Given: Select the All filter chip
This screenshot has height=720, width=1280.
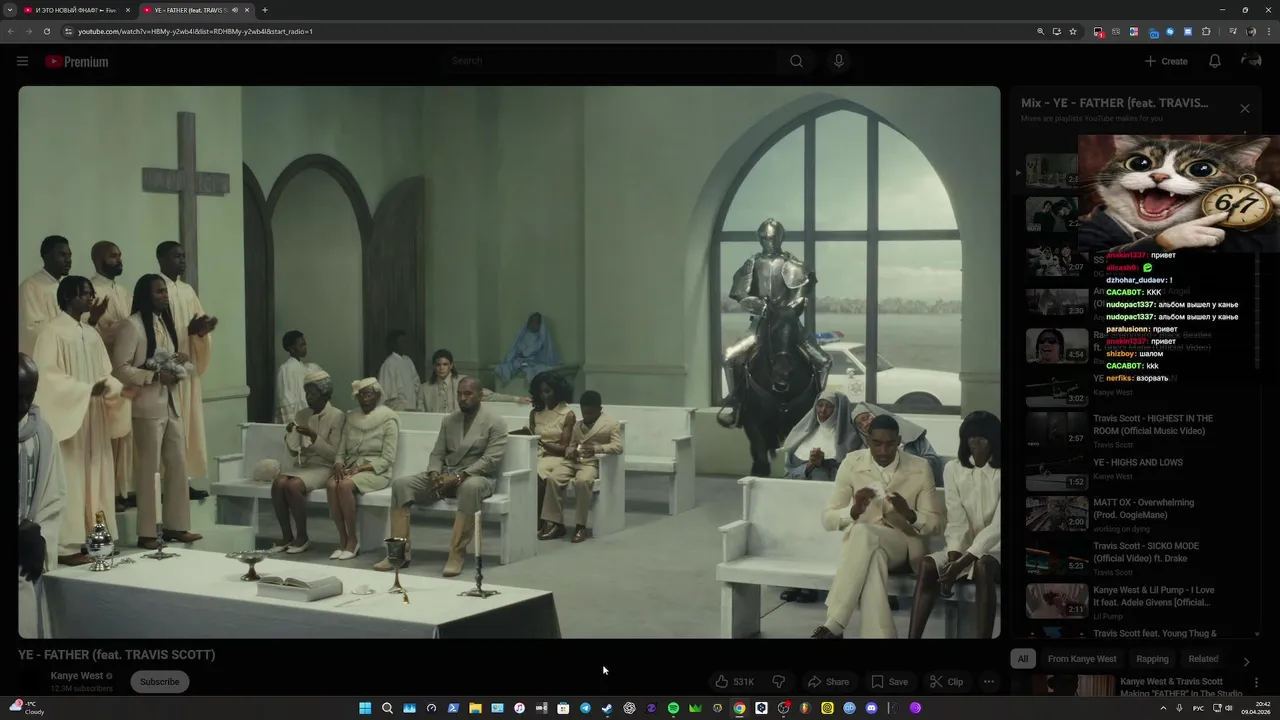Looking at the screenshot, I should pyautogui.click(x=1022, y=659).
